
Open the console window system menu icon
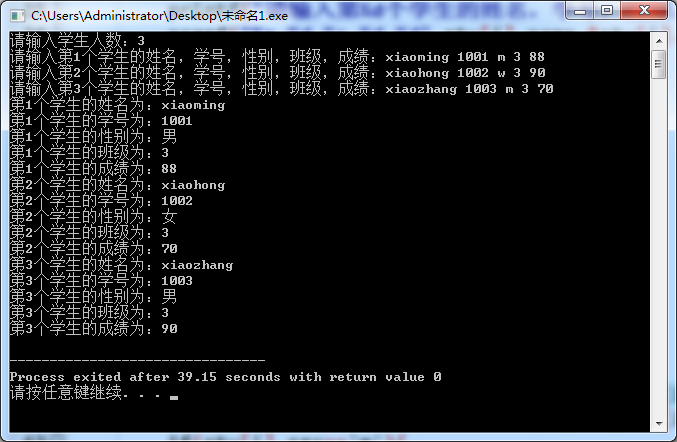click(17, 16)
